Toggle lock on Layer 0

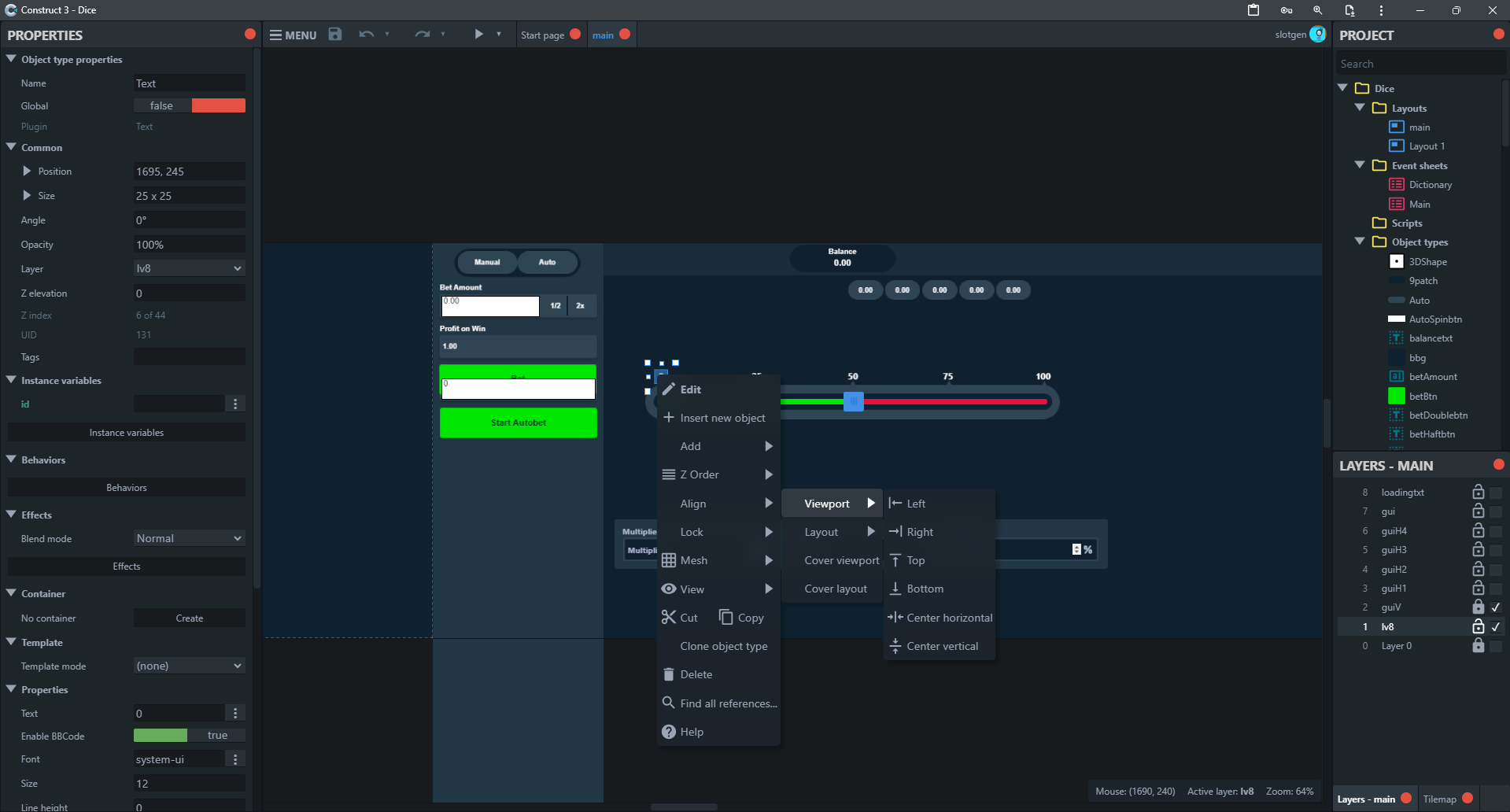[1479, 645]
